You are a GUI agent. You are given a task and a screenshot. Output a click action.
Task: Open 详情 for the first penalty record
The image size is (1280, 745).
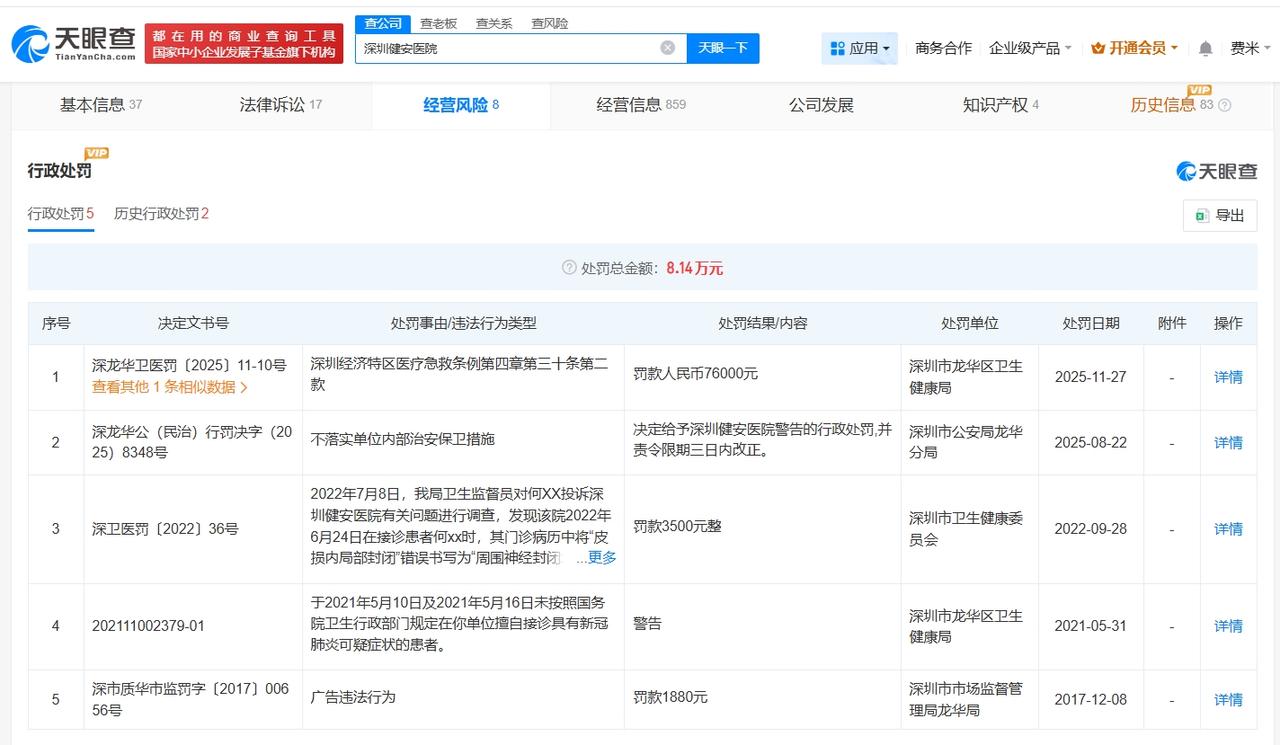(x=1228, y=377)
